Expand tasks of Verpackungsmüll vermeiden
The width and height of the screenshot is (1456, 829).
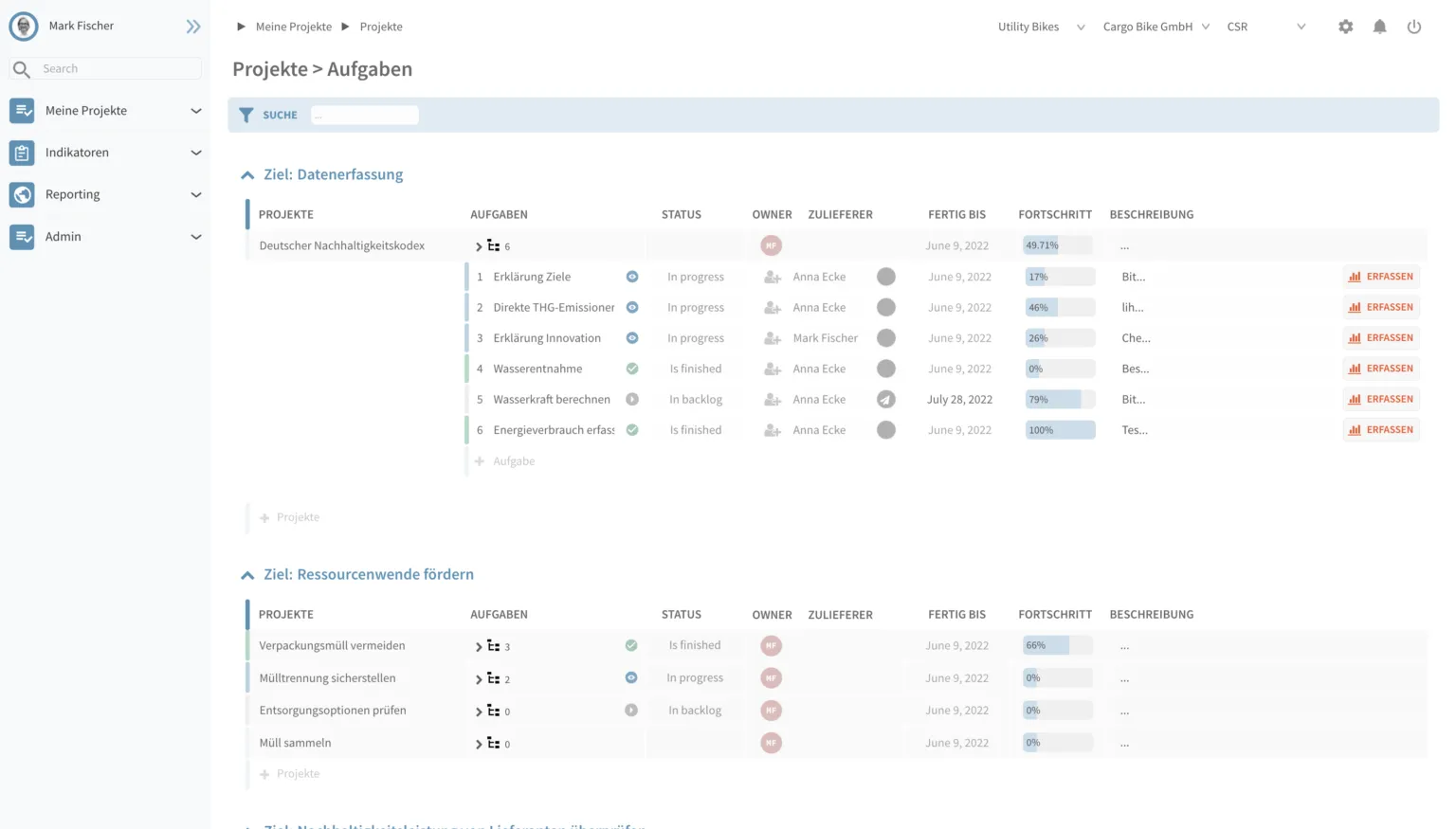click(x=480, y=647)
